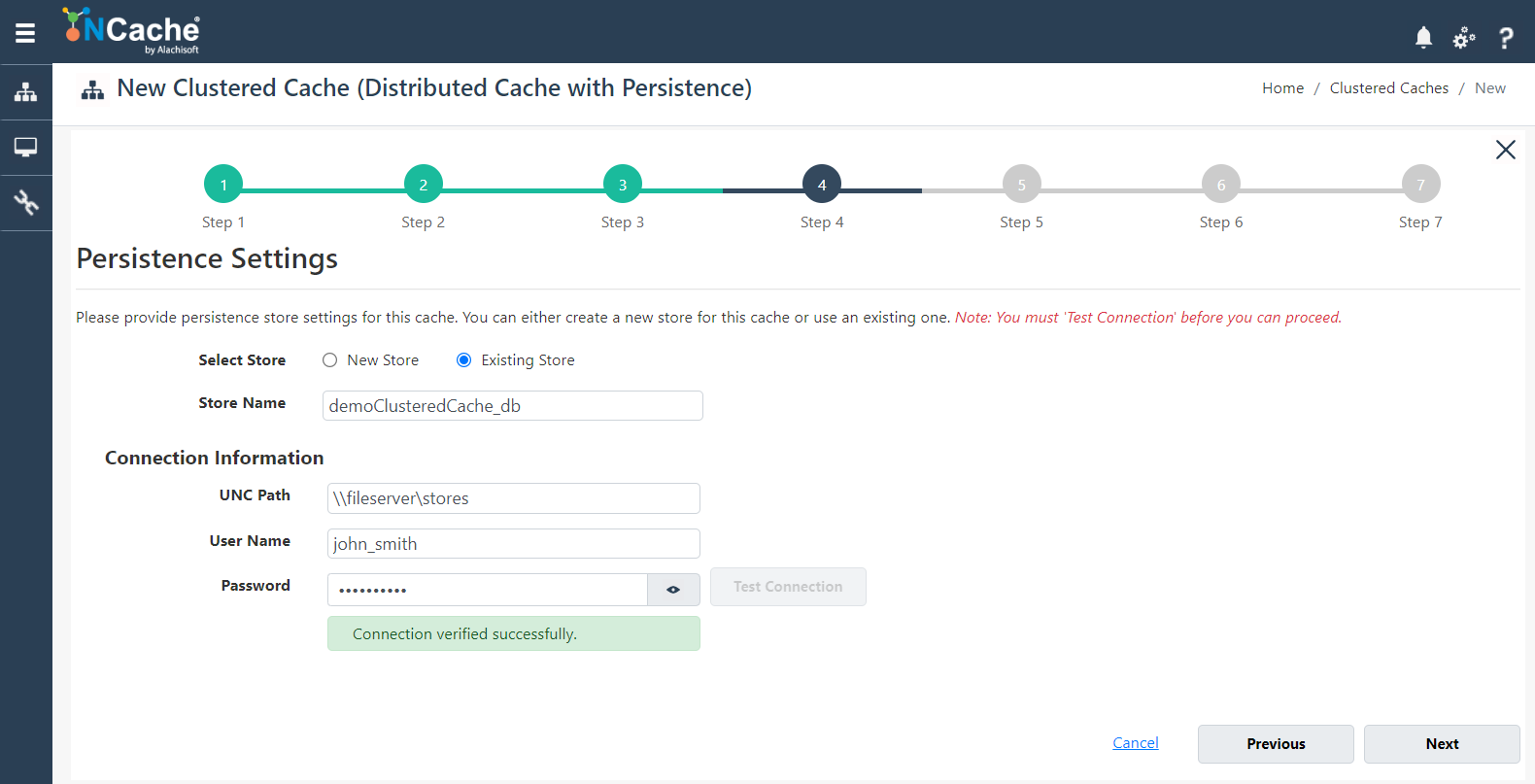Open Clustered Caches breadcrumb
Screen dimensions: 1535x784
click(1389, 88)
